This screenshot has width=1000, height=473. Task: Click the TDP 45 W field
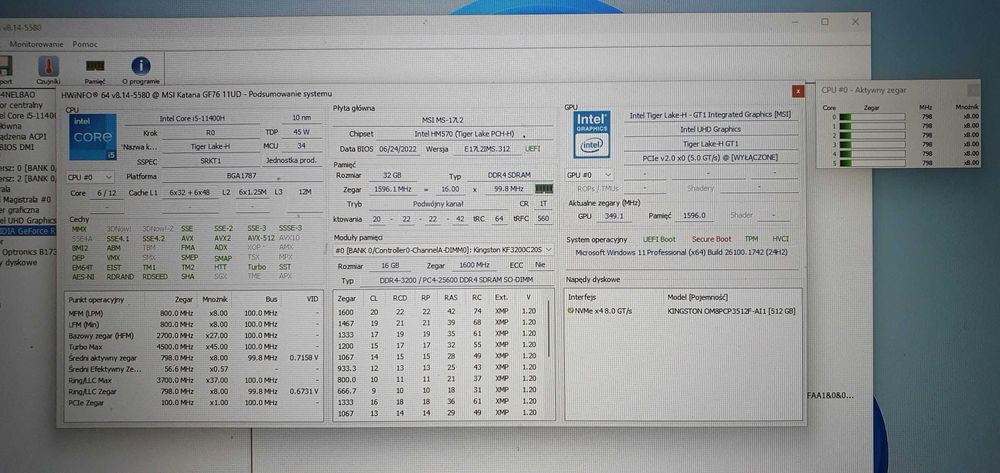click(x=301, y=133)
